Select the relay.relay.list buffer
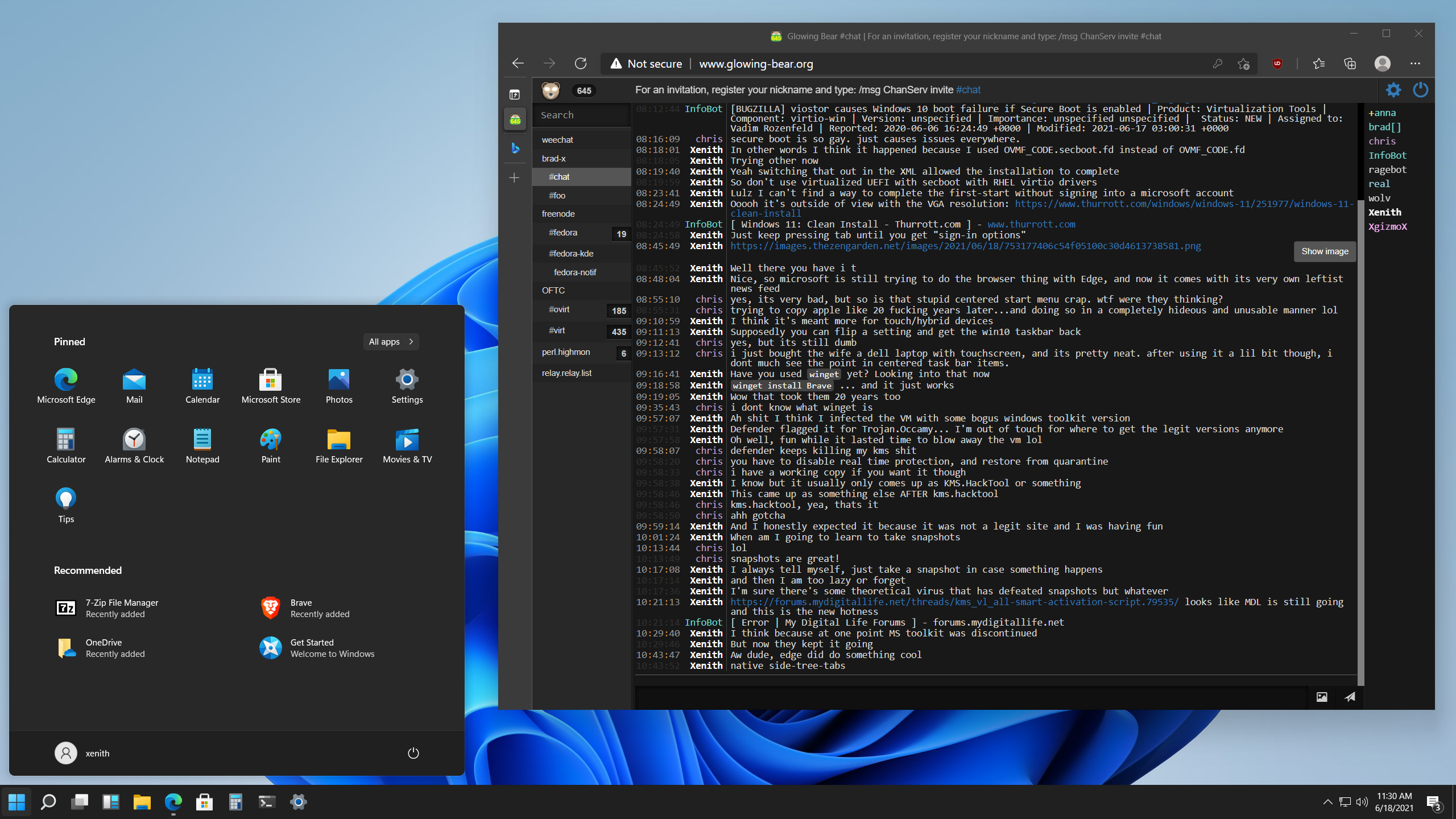 pyautogui.click(x=582, y=373)
